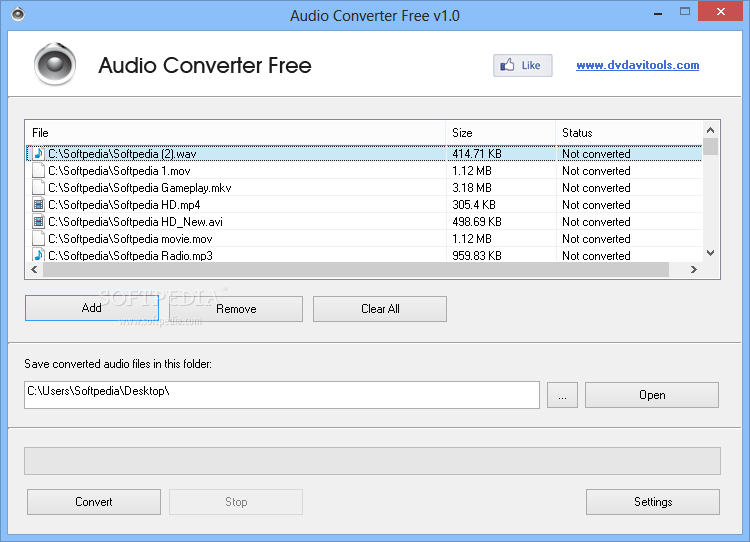Click the video icon of Softpedia HD_New.avi
The height and width of the screenshot is (542, 750).
[x=38, y=221]
